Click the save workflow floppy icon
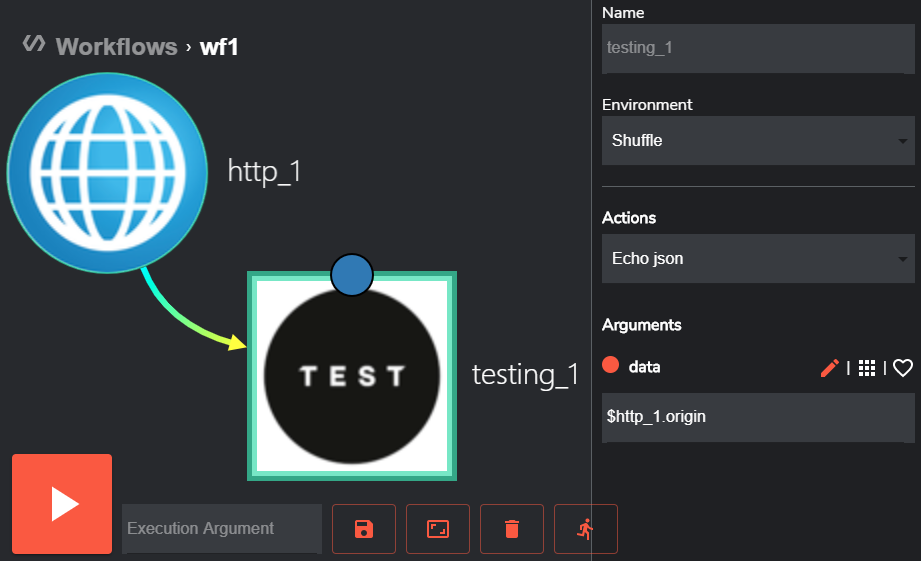921x561 pixels. [364, 529]
